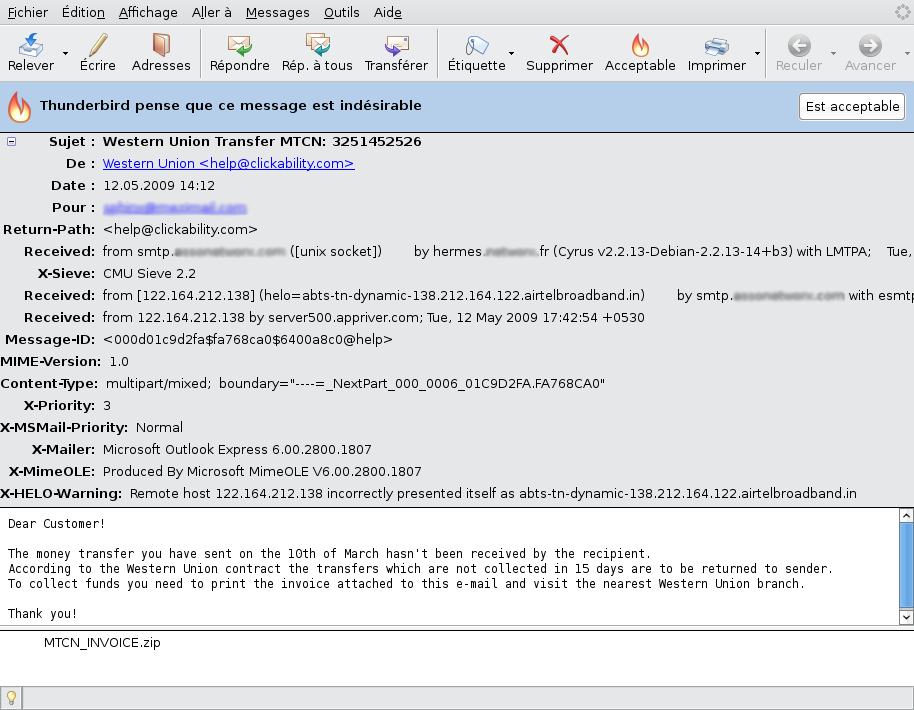Viewport: 914px width, 710px height.
Task: Click the Transférer forward icon
Action: 396,45
